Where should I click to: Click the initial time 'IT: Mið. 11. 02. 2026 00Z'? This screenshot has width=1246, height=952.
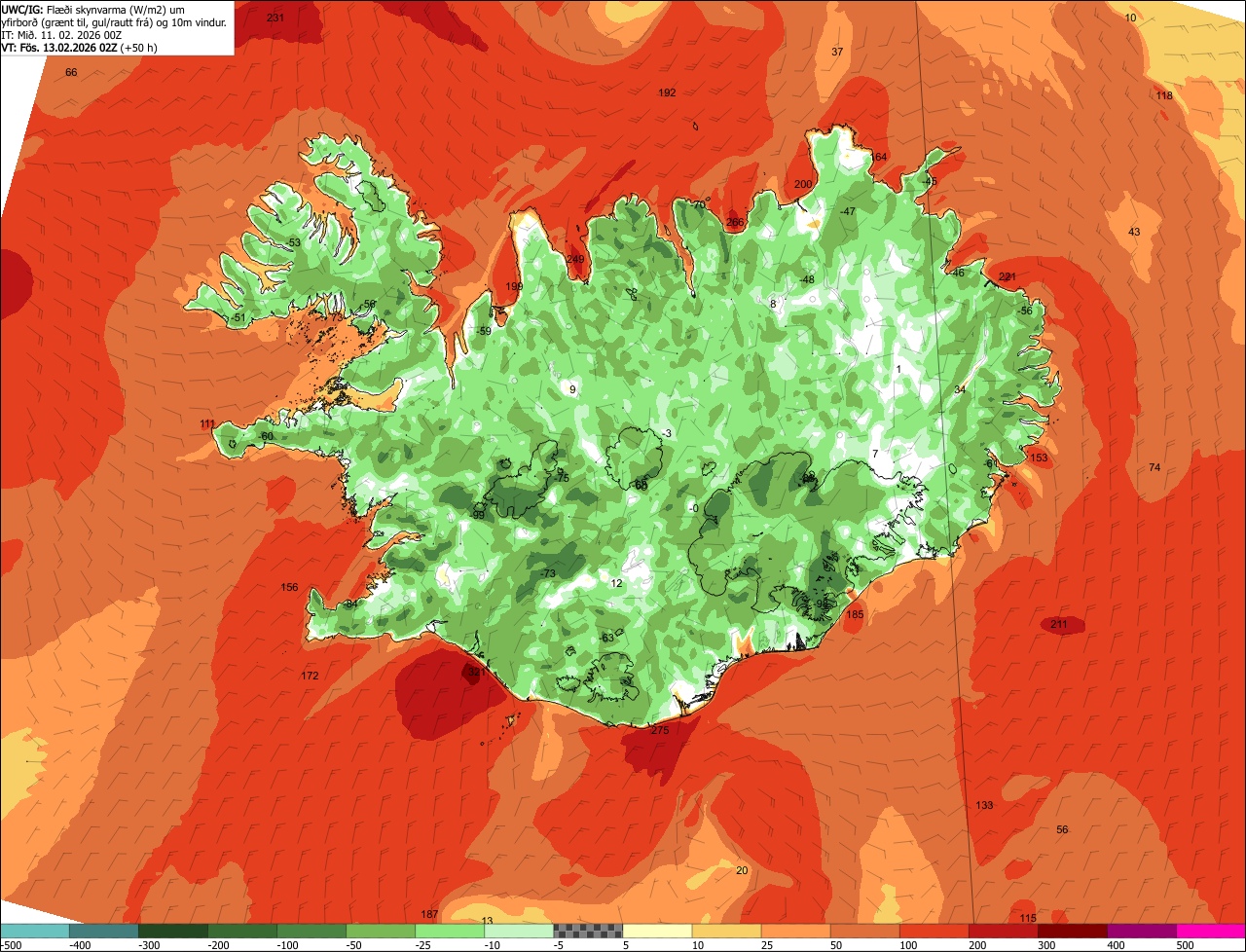click(61, 34)
